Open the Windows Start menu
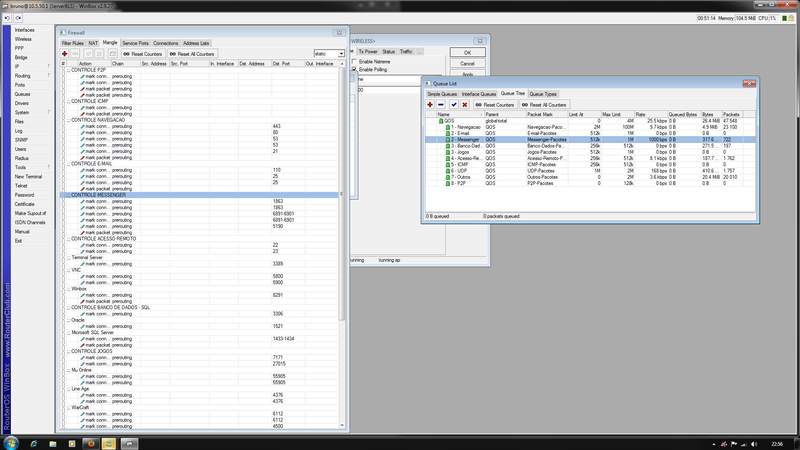Viewport: 800px width, 450px height. click(11, 443)
